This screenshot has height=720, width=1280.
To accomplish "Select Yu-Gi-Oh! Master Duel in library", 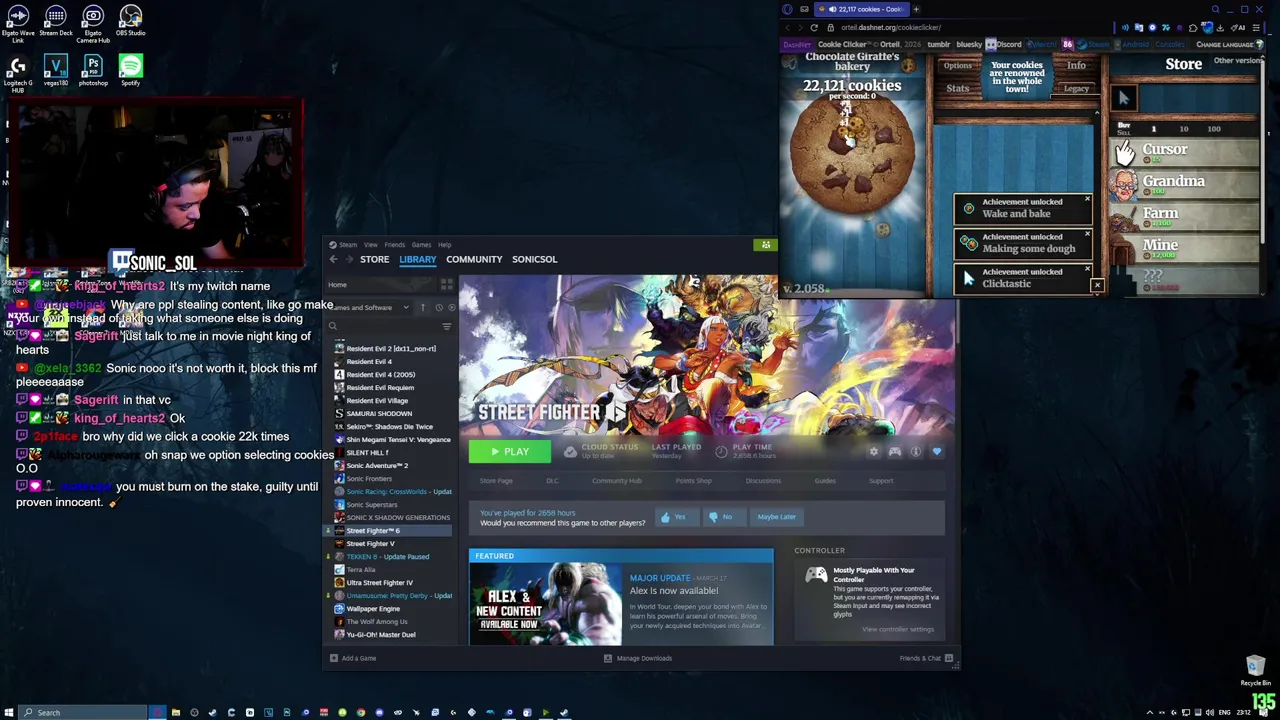I will coord(380,634).
